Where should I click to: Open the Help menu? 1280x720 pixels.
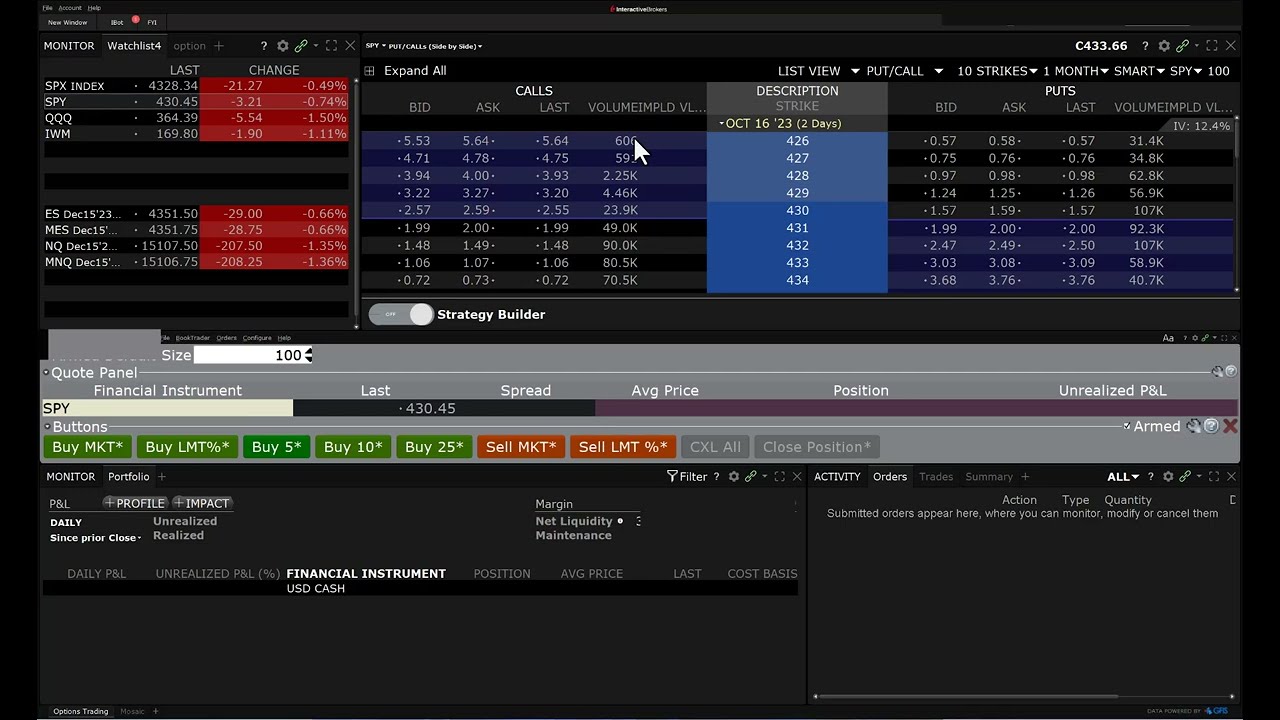(94, 8)
